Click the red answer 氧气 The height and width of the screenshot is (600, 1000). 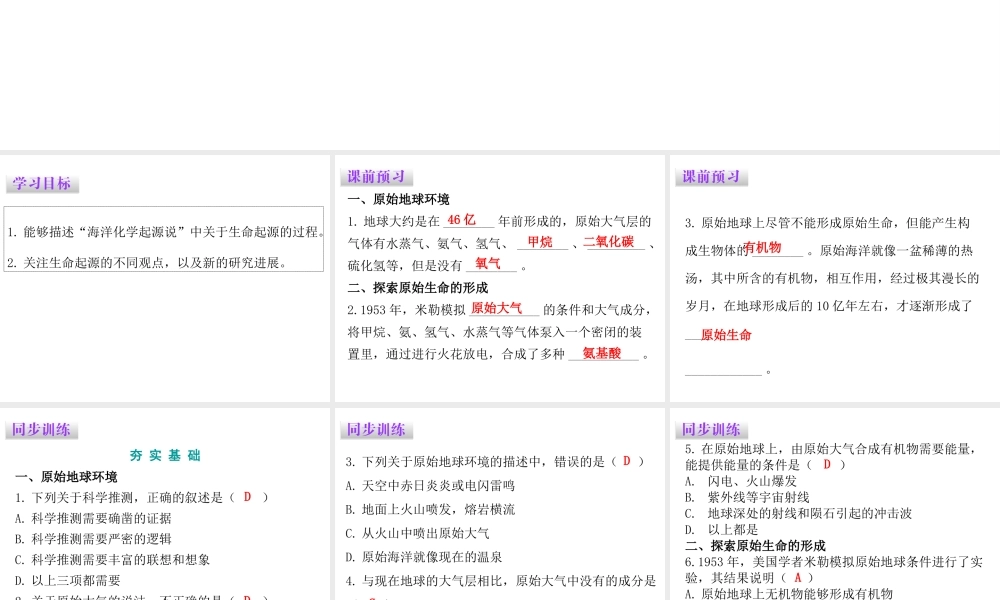point(488,263)
